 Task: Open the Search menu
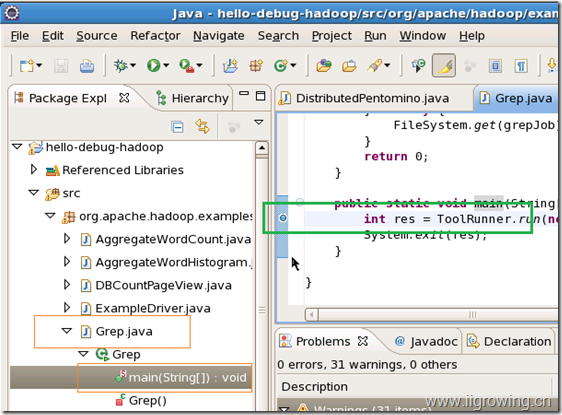pyautogui.click(x=278, y=36)
